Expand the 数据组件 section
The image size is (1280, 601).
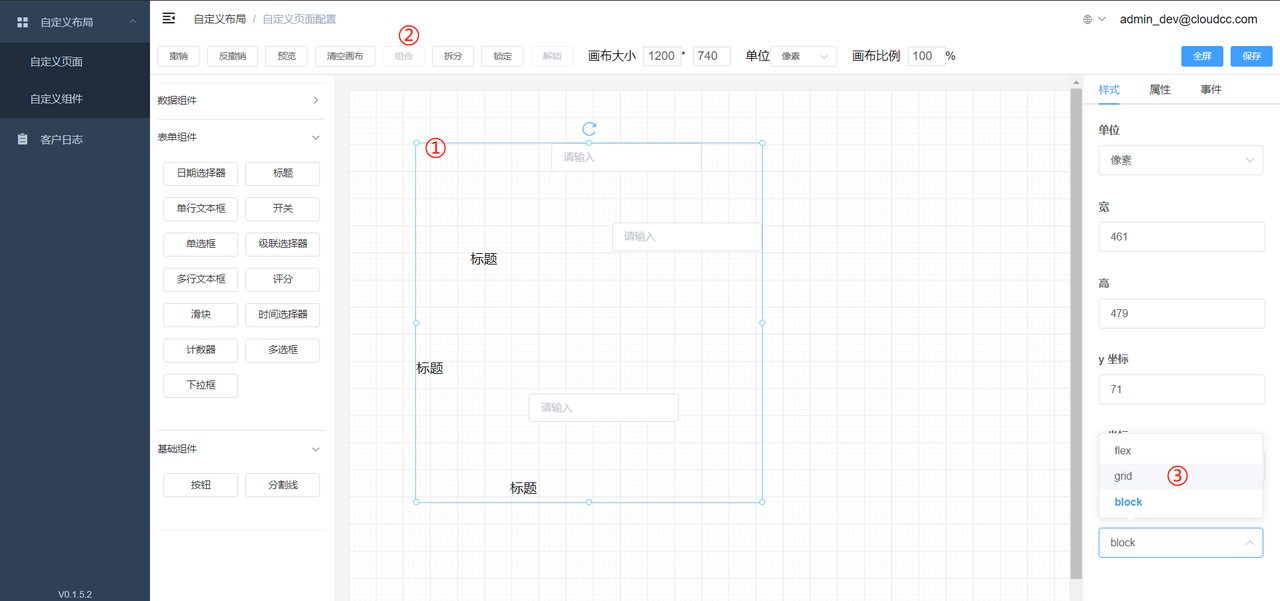[315, 100]
